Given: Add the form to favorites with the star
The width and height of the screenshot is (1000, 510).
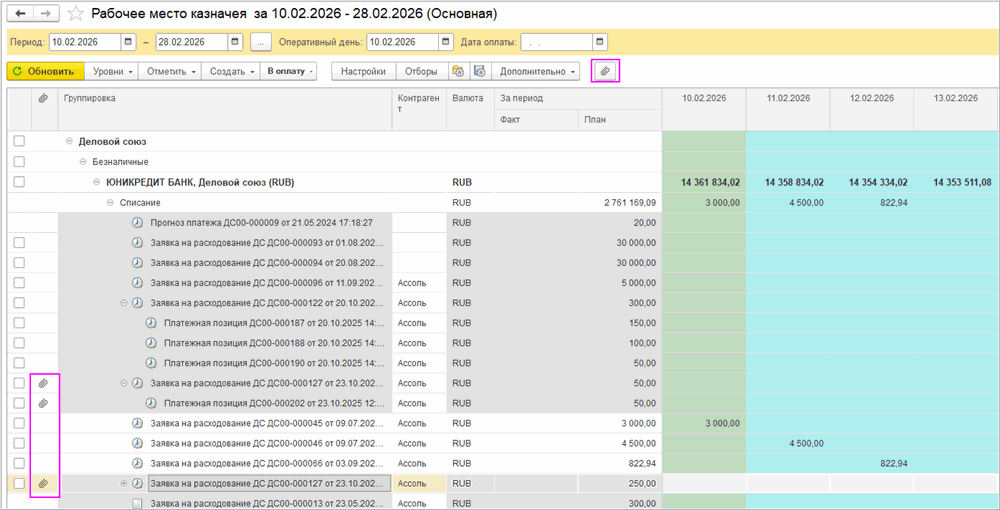Looking at the screenshot, I should [76, 14].
